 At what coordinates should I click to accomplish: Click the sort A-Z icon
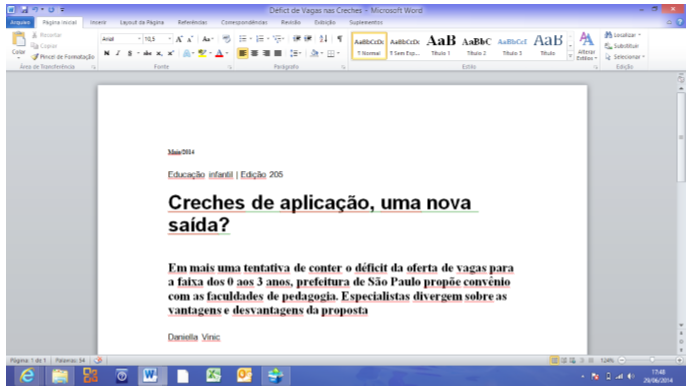point(324,39)
